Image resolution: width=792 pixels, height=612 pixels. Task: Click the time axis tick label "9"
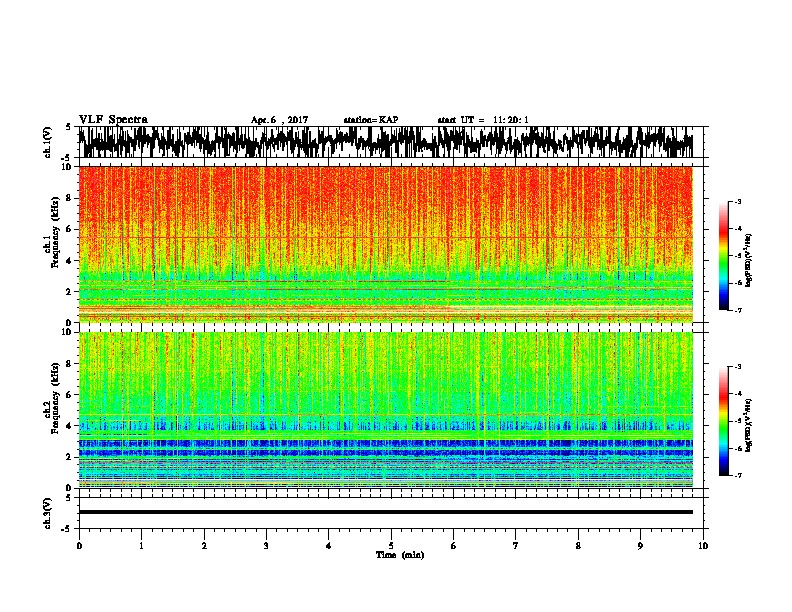pos(640,546)
